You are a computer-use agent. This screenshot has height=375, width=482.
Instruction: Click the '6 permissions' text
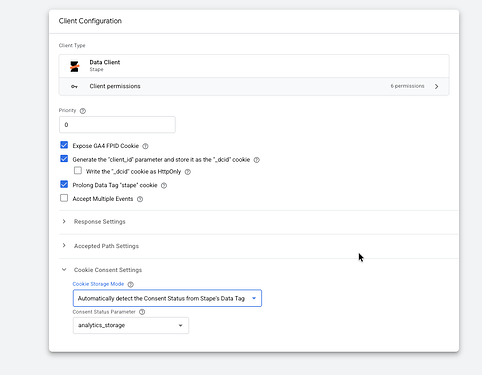(x=407, y=86)
